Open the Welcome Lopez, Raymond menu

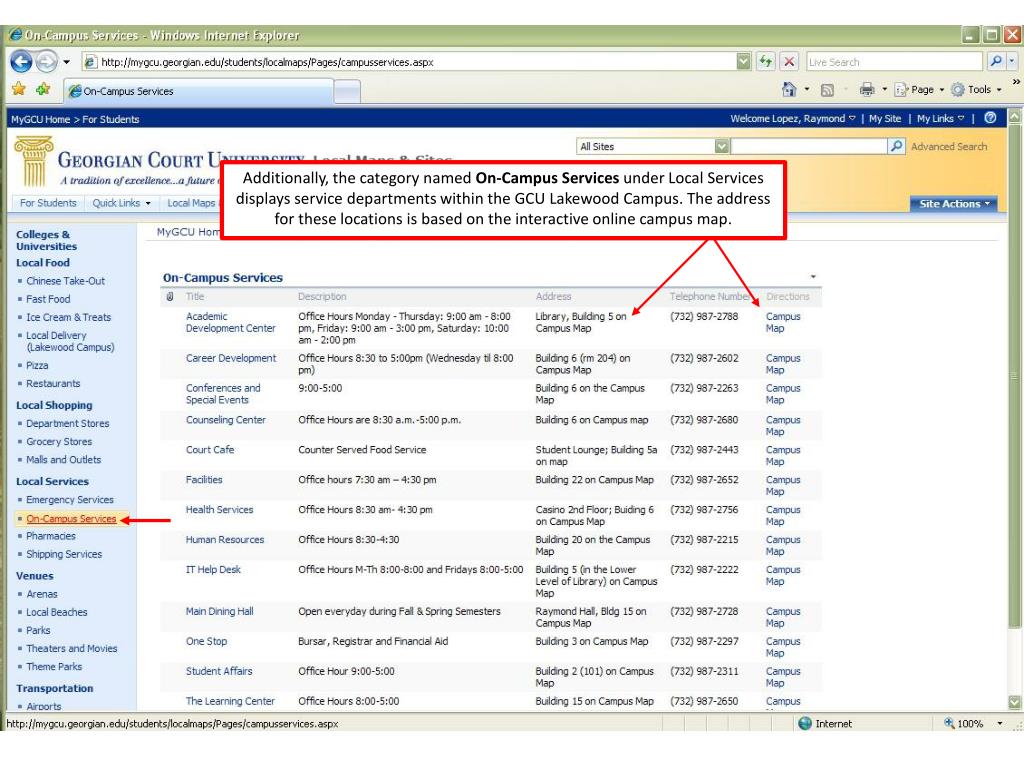pos(792,119)
